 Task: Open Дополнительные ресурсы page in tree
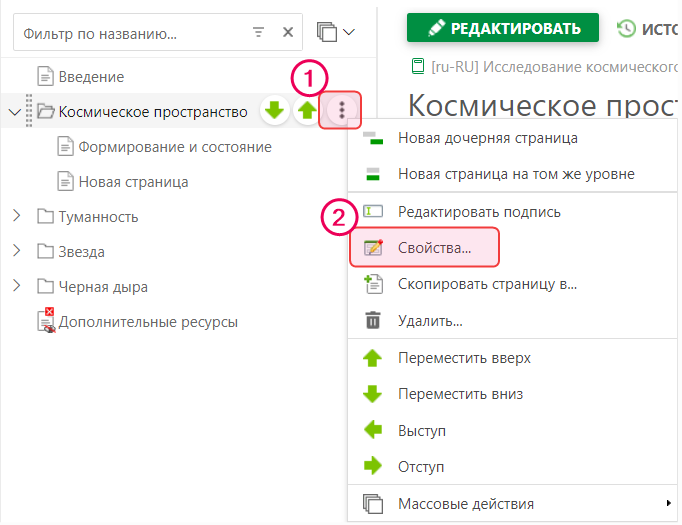[x=148, y=322]
